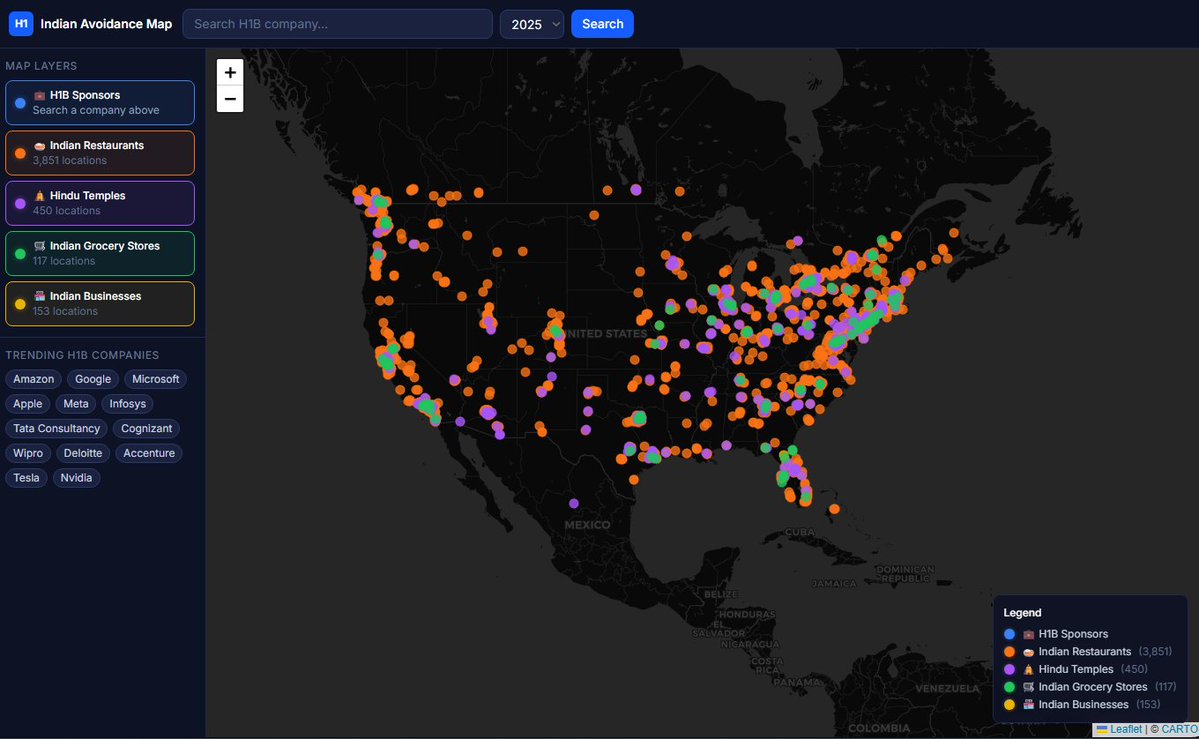The height and width of the screenshot is (739, 1199).
Task: Choose the Tesla chip
Action: 26,478
